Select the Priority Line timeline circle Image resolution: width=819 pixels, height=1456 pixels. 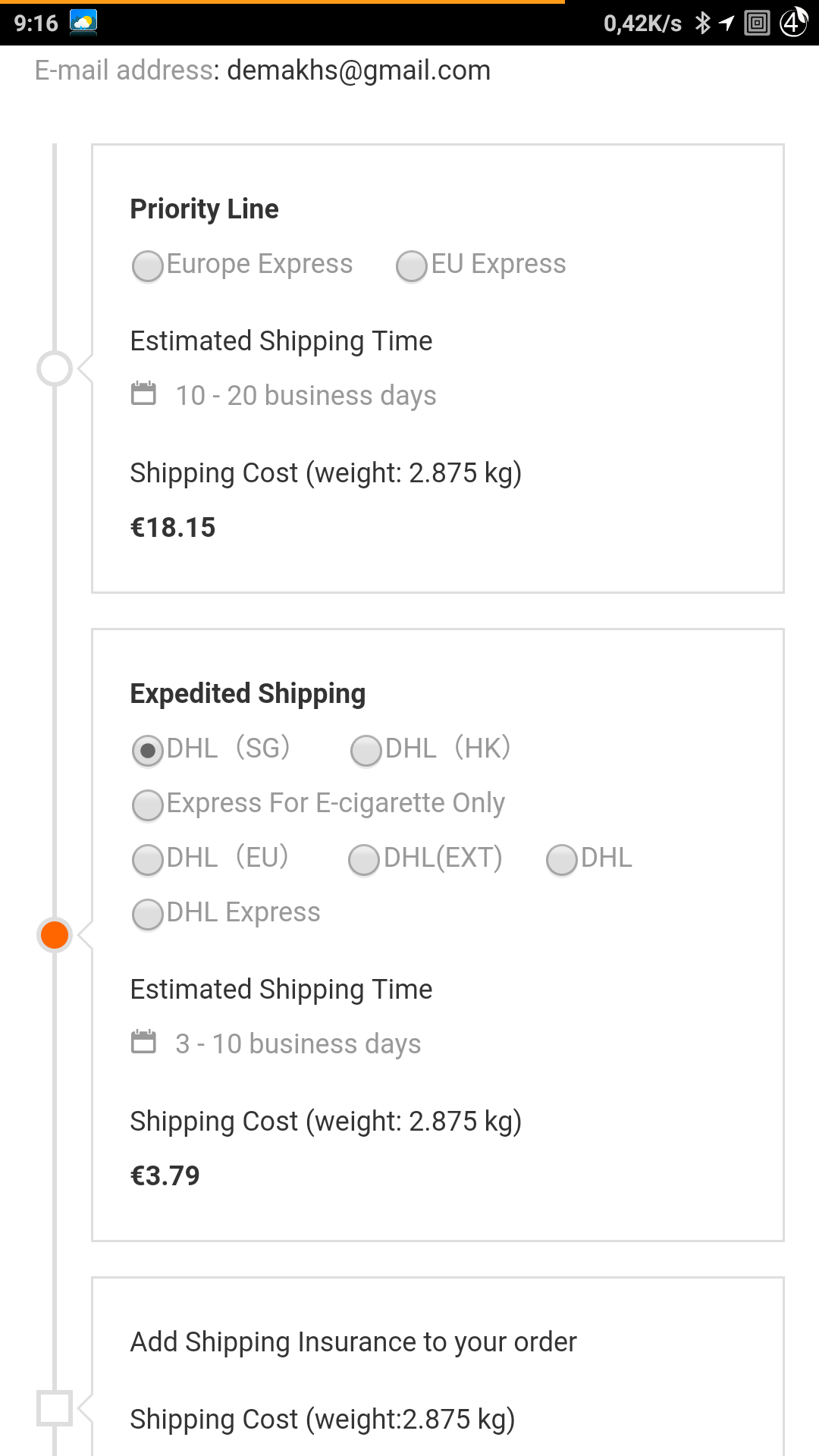click(55, 369)
